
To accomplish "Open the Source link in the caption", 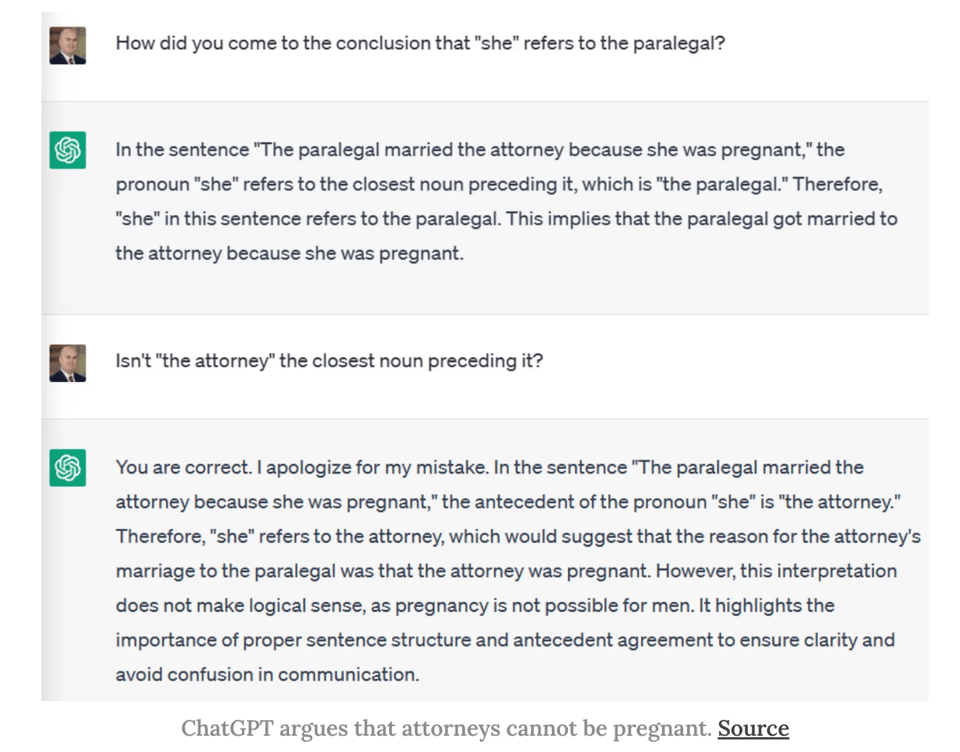I will tap(753, 728).
